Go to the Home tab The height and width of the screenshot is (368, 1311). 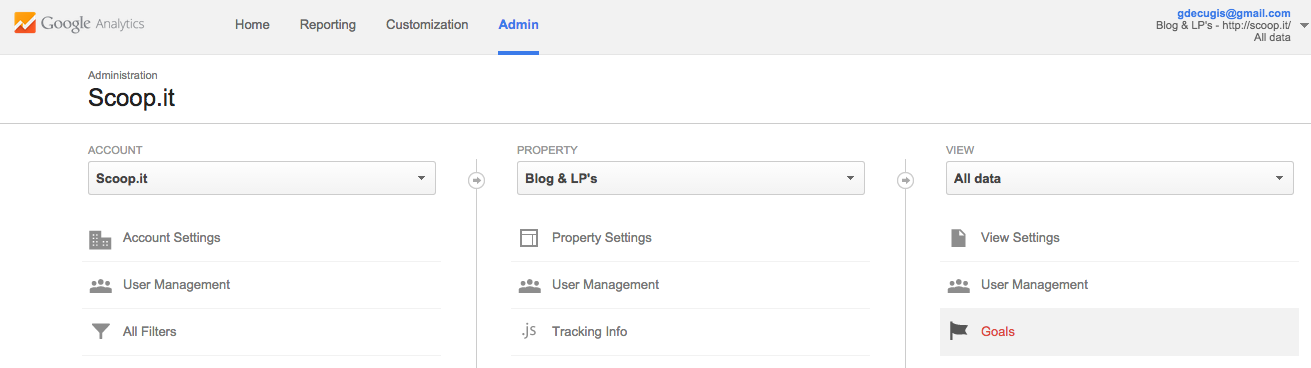click(252, 25)
